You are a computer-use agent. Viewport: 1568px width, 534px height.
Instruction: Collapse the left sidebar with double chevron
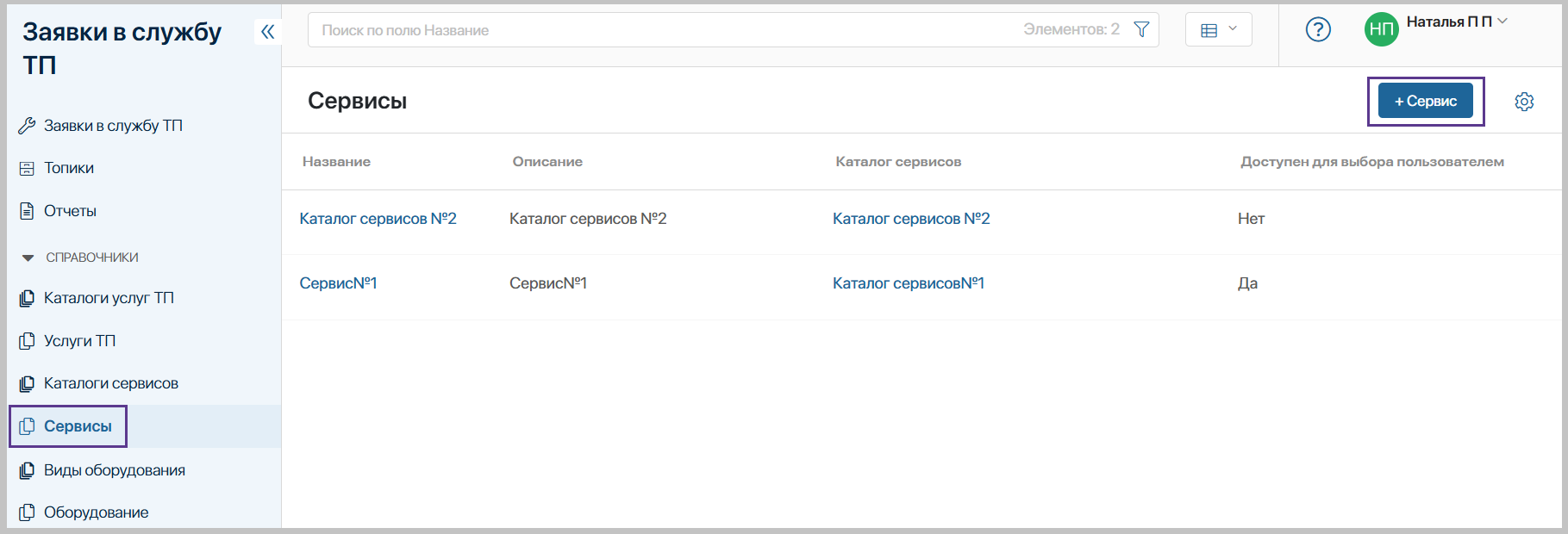pyautogui.click(x=267, y=32)
